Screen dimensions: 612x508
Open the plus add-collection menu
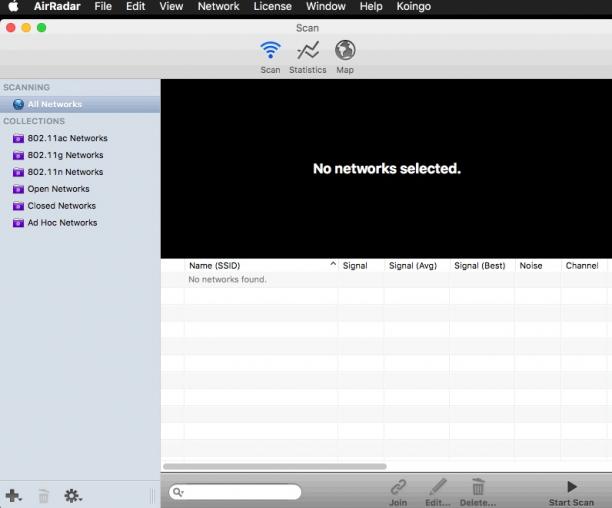(x=14, y=496)
